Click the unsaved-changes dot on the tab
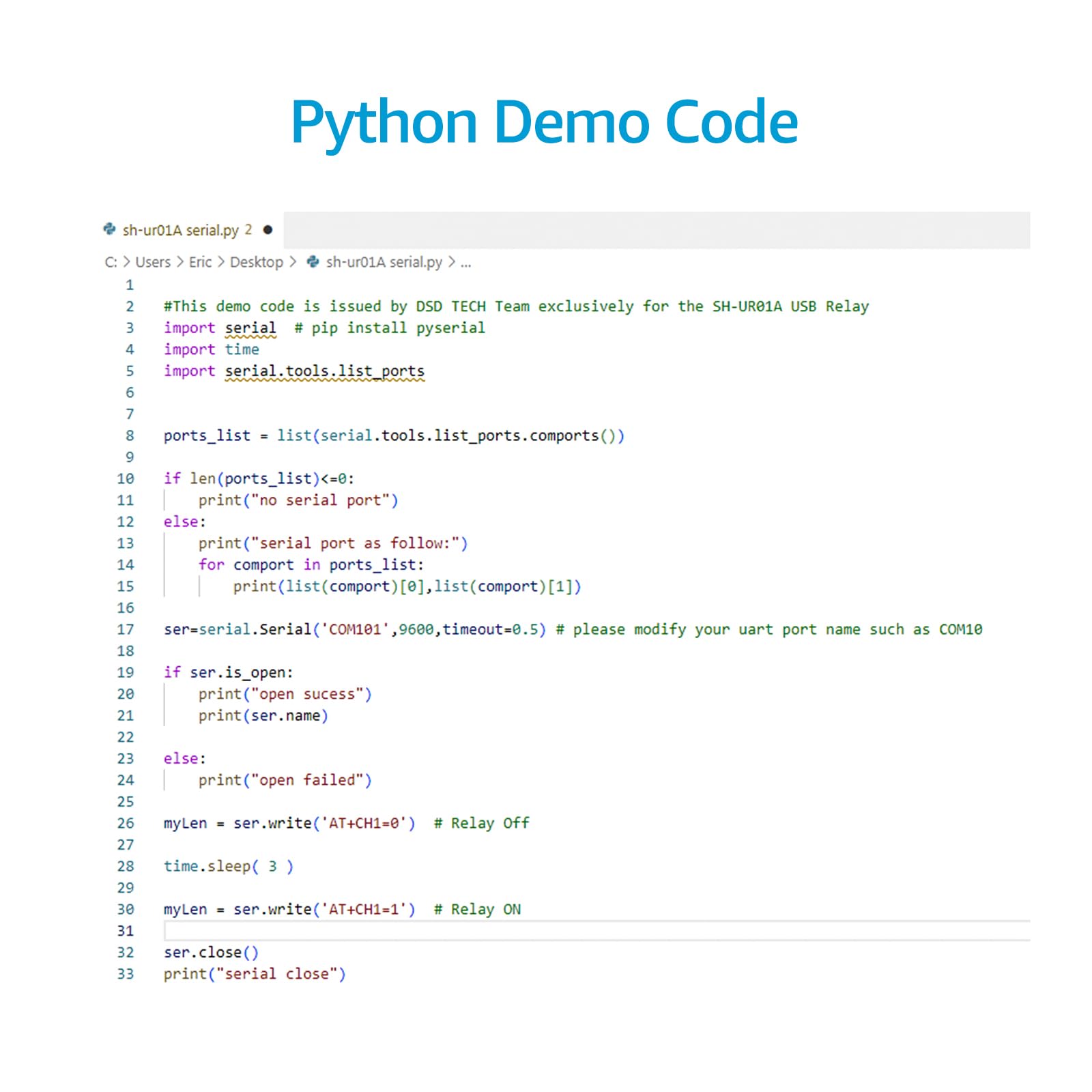1092x1092 pixels. pos(268,230)
